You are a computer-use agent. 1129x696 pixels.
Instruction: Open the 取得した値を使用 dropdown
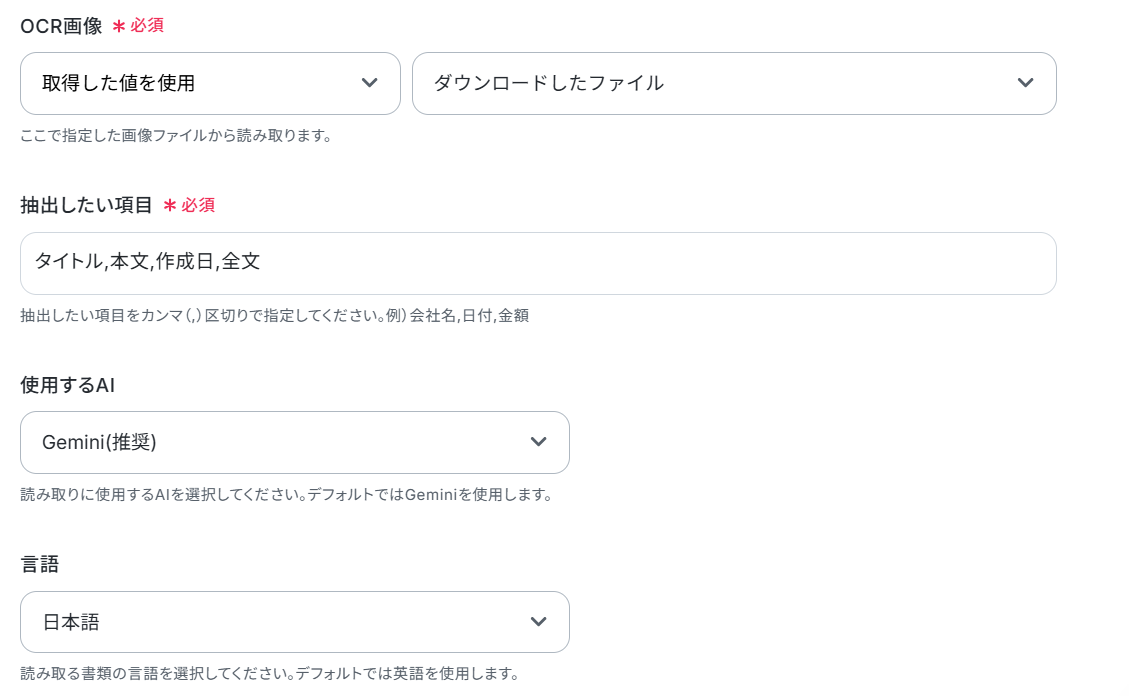coord(210,83)
